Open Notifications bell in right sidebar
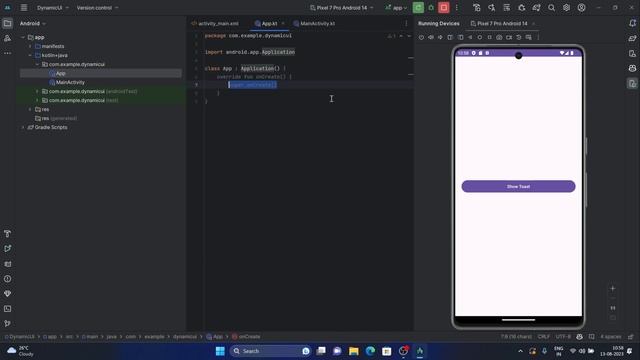The width and height of the screenshot is (640, 360). click(x=632, y=24)
